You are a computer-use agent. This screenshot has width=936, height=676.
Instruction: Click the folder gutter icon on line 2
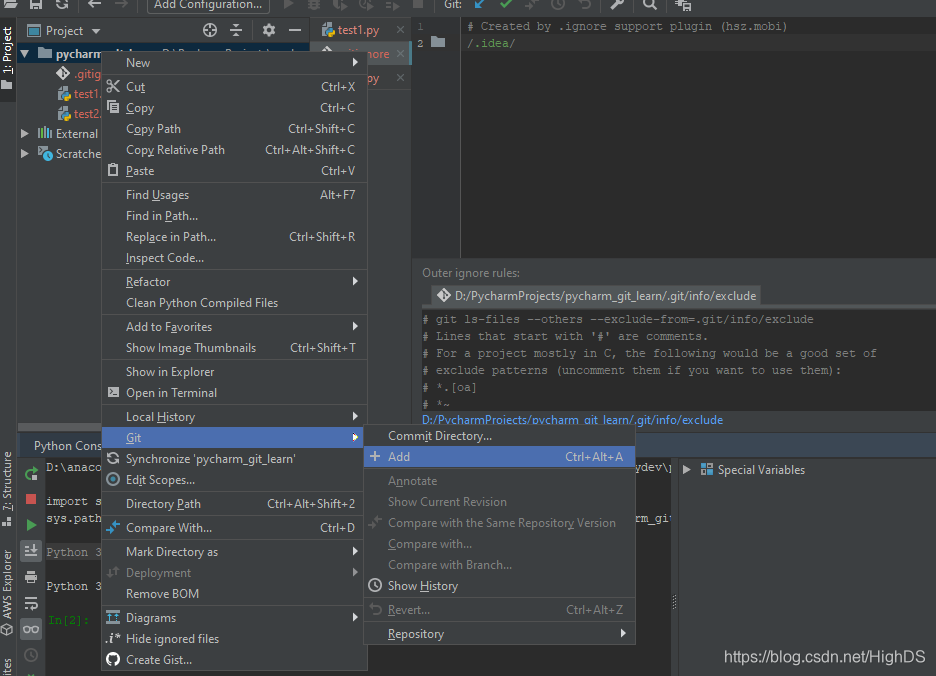[438, 42]
